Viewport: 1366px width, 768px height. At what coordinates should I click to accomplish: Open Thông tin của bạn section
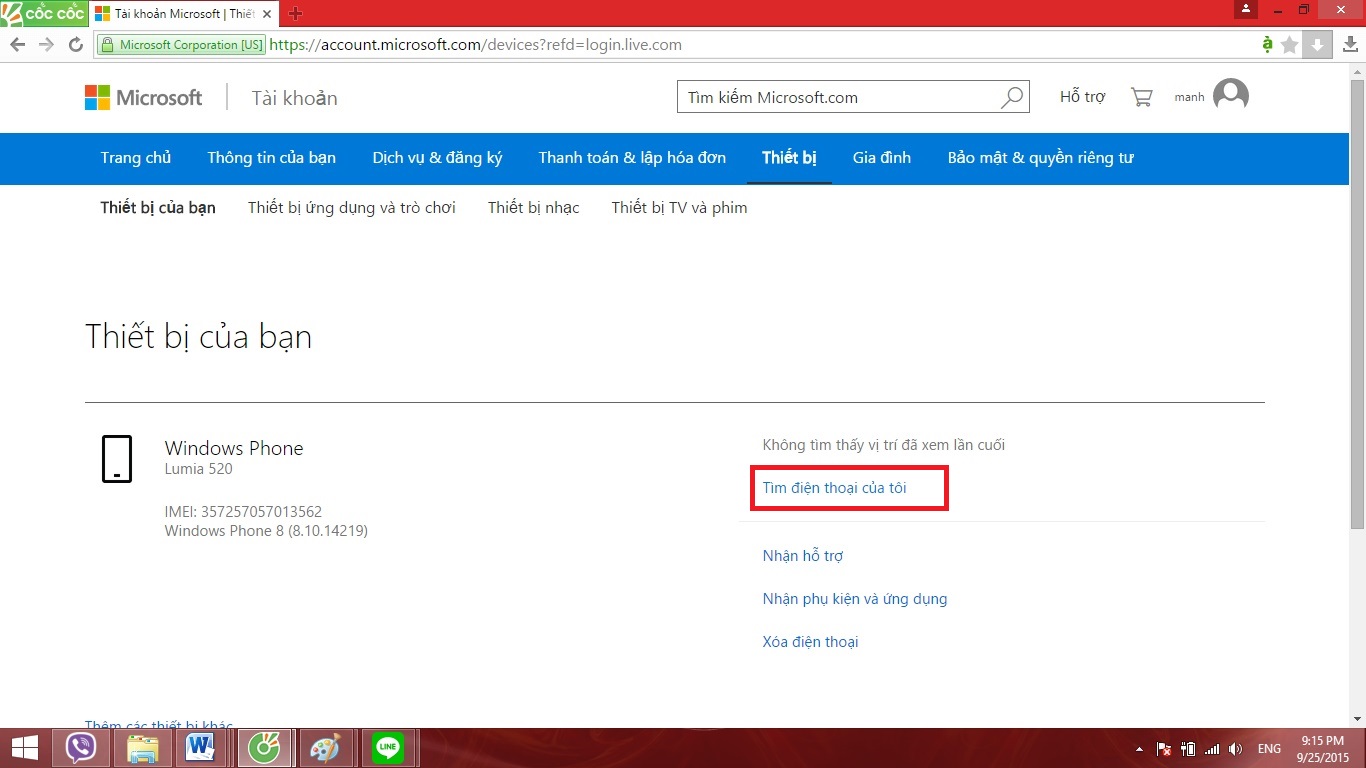(x=271, y=158)
